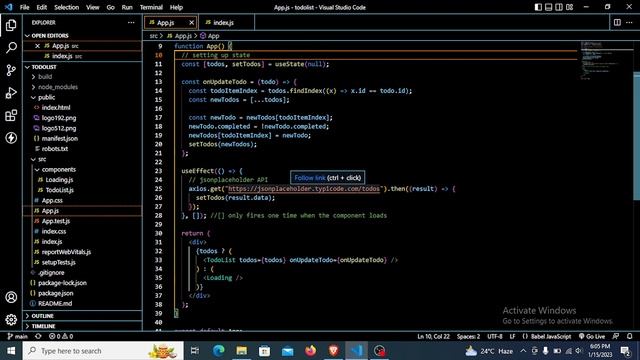640x360 pixels.
Task: Open Microsoft Edge from the taskbar
Action: pyautogui.click(x=219, y=351)
